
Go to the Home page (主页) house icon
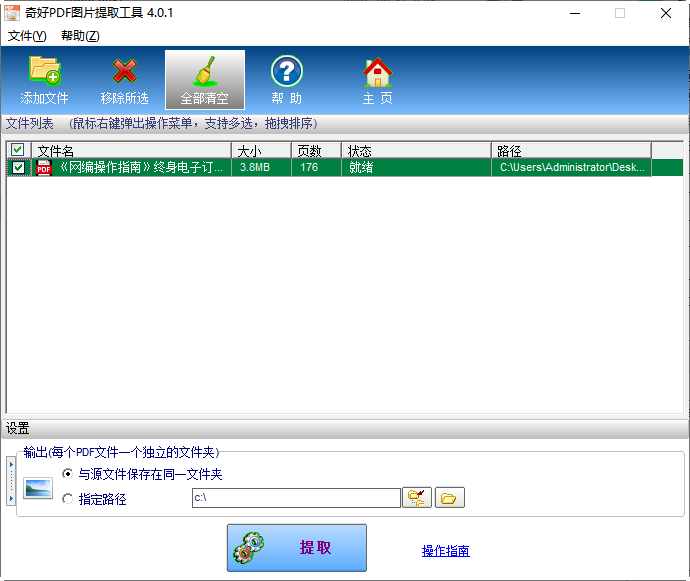click(377, 79)
